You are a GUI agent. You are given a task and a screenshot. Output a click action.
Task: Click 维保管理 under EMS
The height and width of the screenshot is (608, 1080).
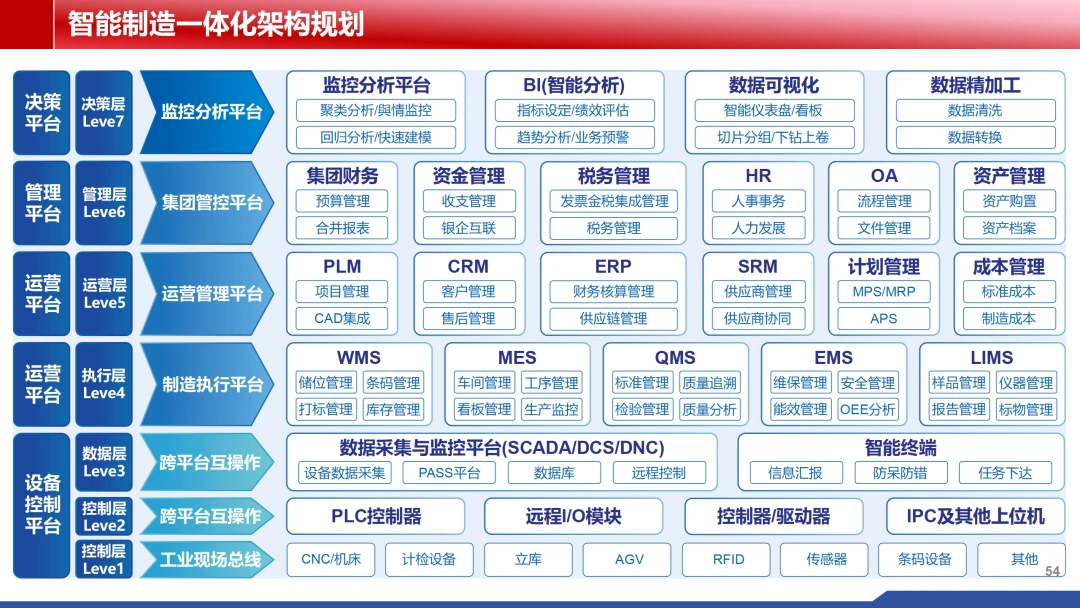tap(800, 383)
